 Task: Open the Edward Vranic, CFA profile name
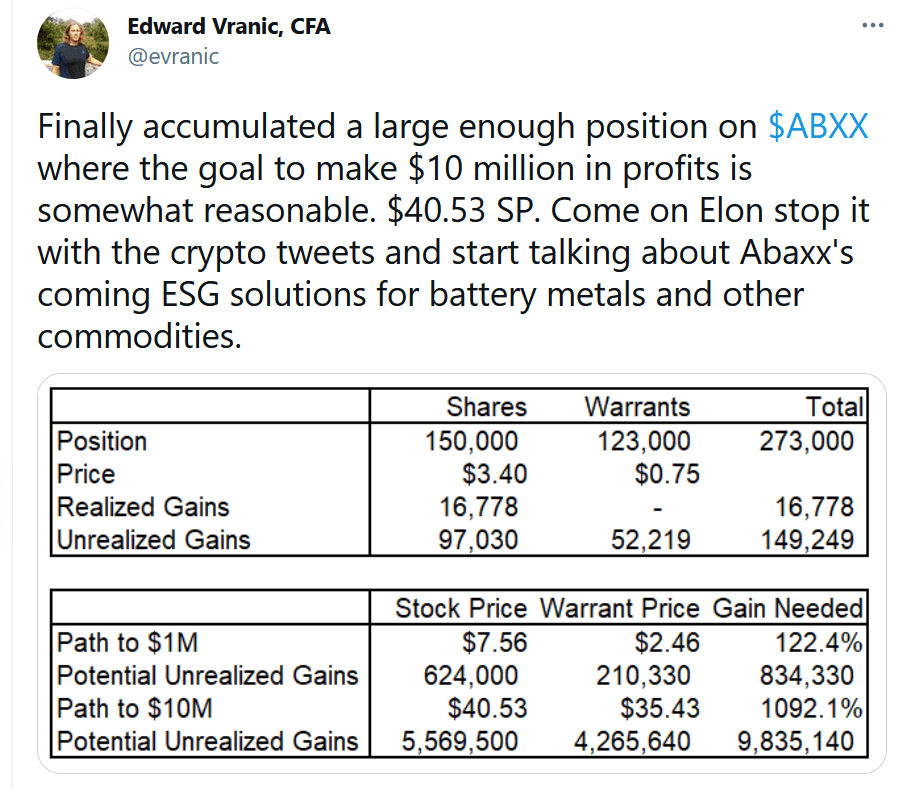[x=229, y=27]
